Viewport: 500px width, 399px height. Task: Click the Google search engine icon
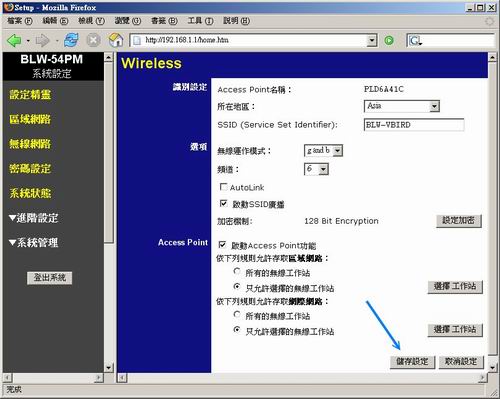(x=415, y=41)
